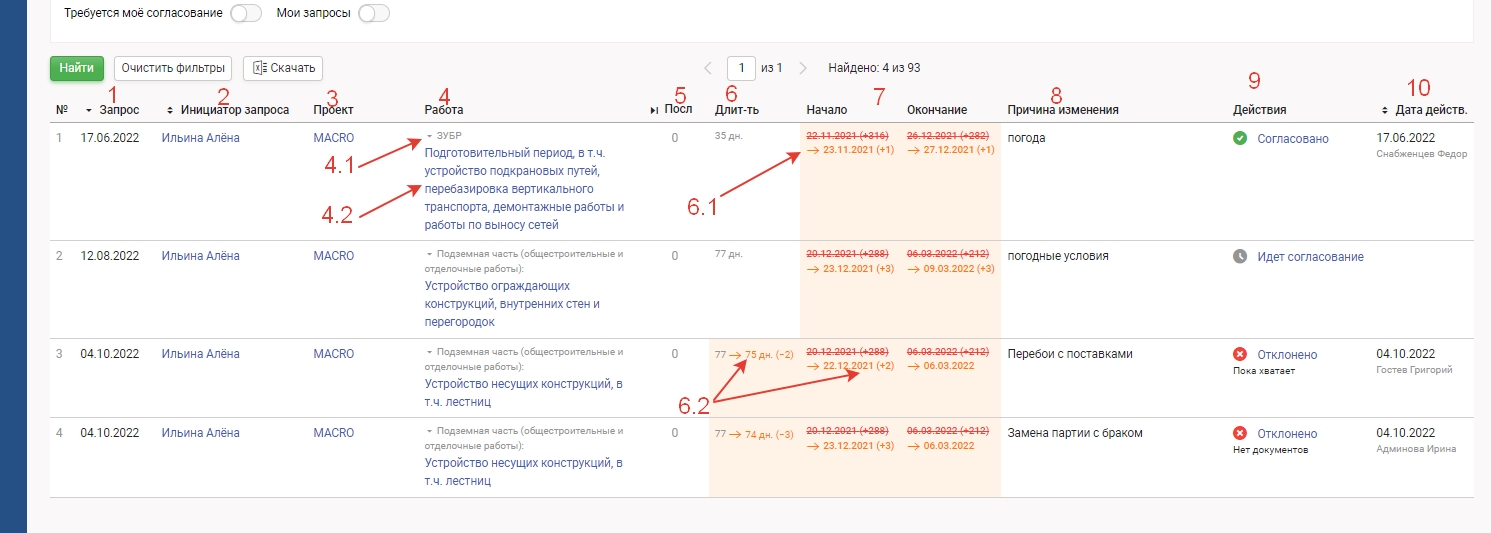Click red cross icon in Гостев Григорий row
The height and width of the screenshot is (533, 1491).
(x=1240, y=355)
